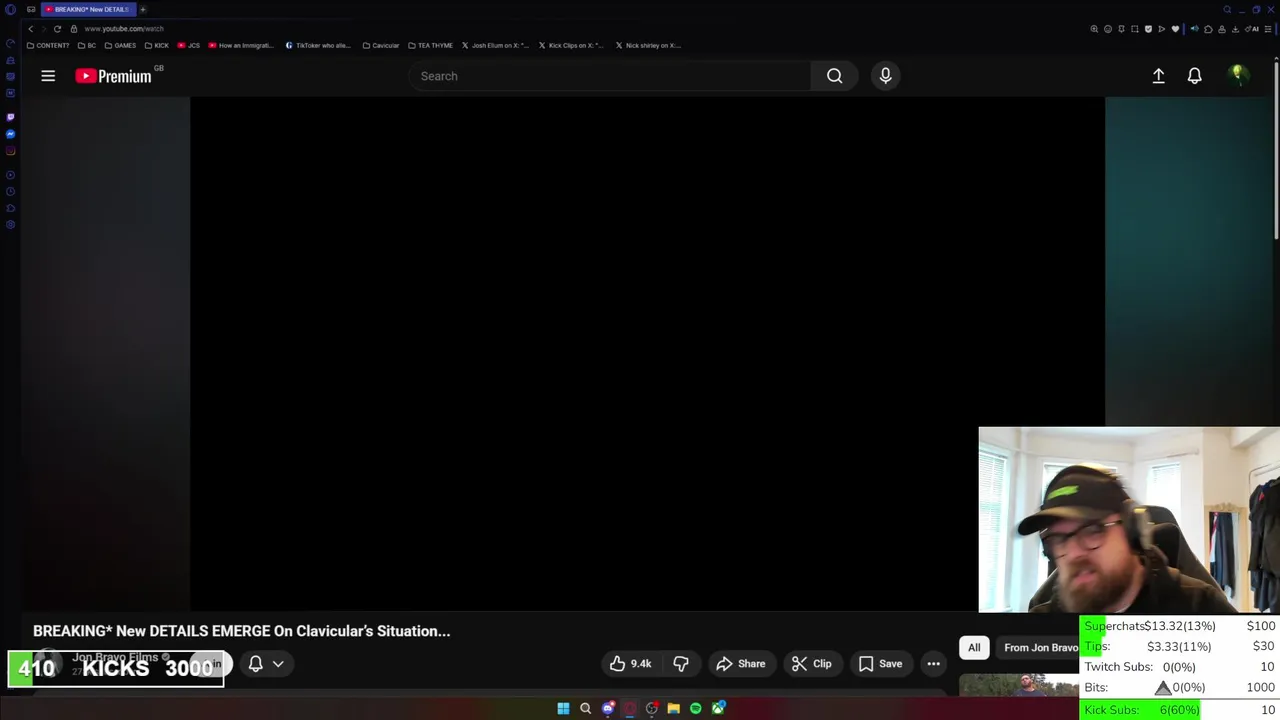Click the YouTube search input field
The image size is (1280, 720).
tap(610, 76)
